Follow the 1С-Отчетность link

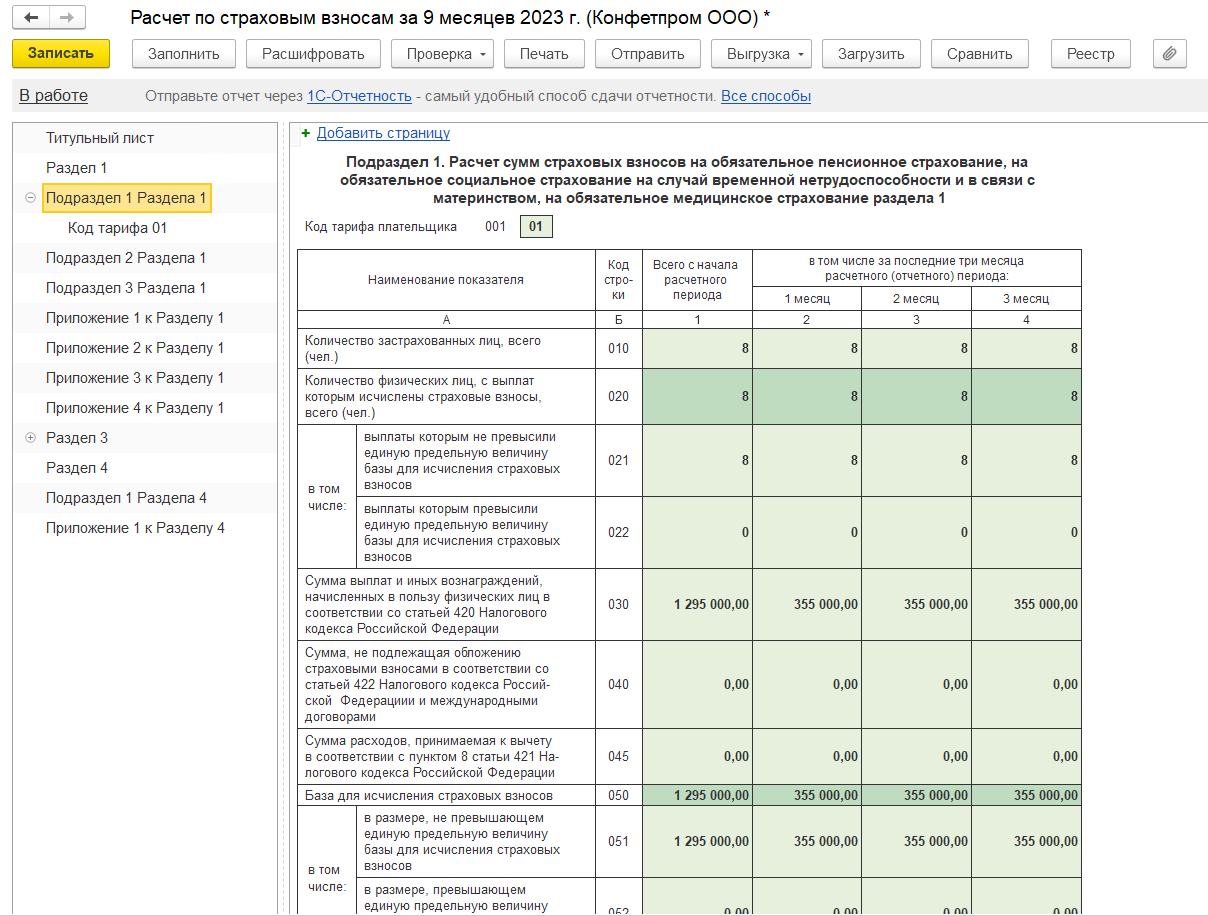[359, 96]
